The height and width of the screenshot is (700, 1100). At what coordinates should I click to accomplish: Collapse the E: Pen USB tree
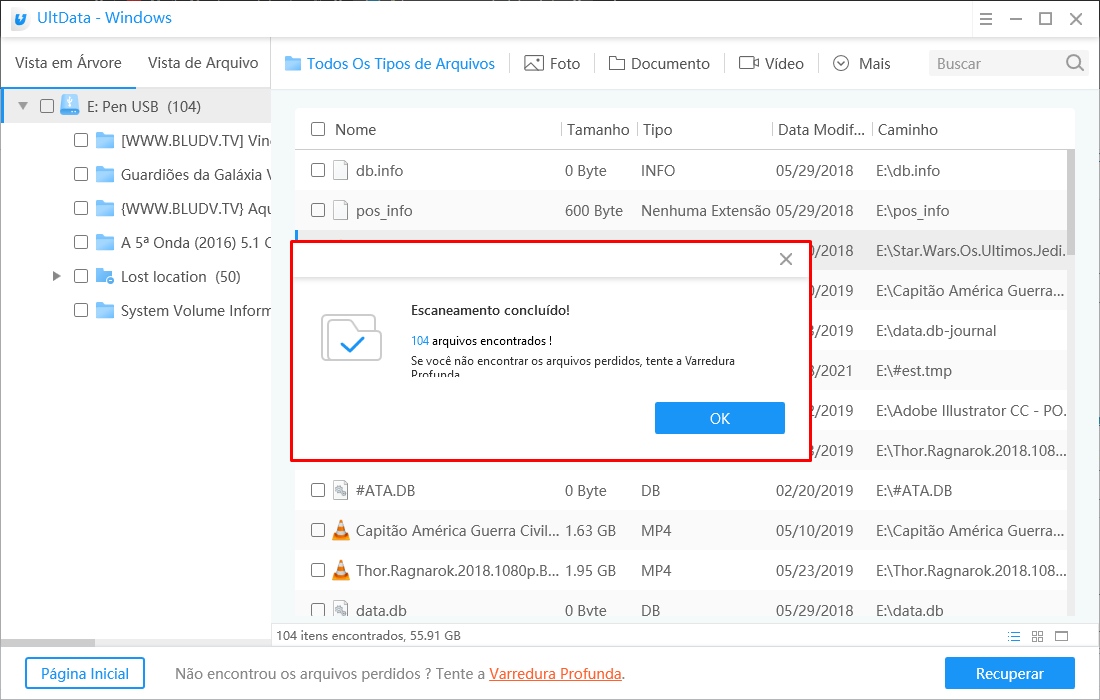[23, 106]
